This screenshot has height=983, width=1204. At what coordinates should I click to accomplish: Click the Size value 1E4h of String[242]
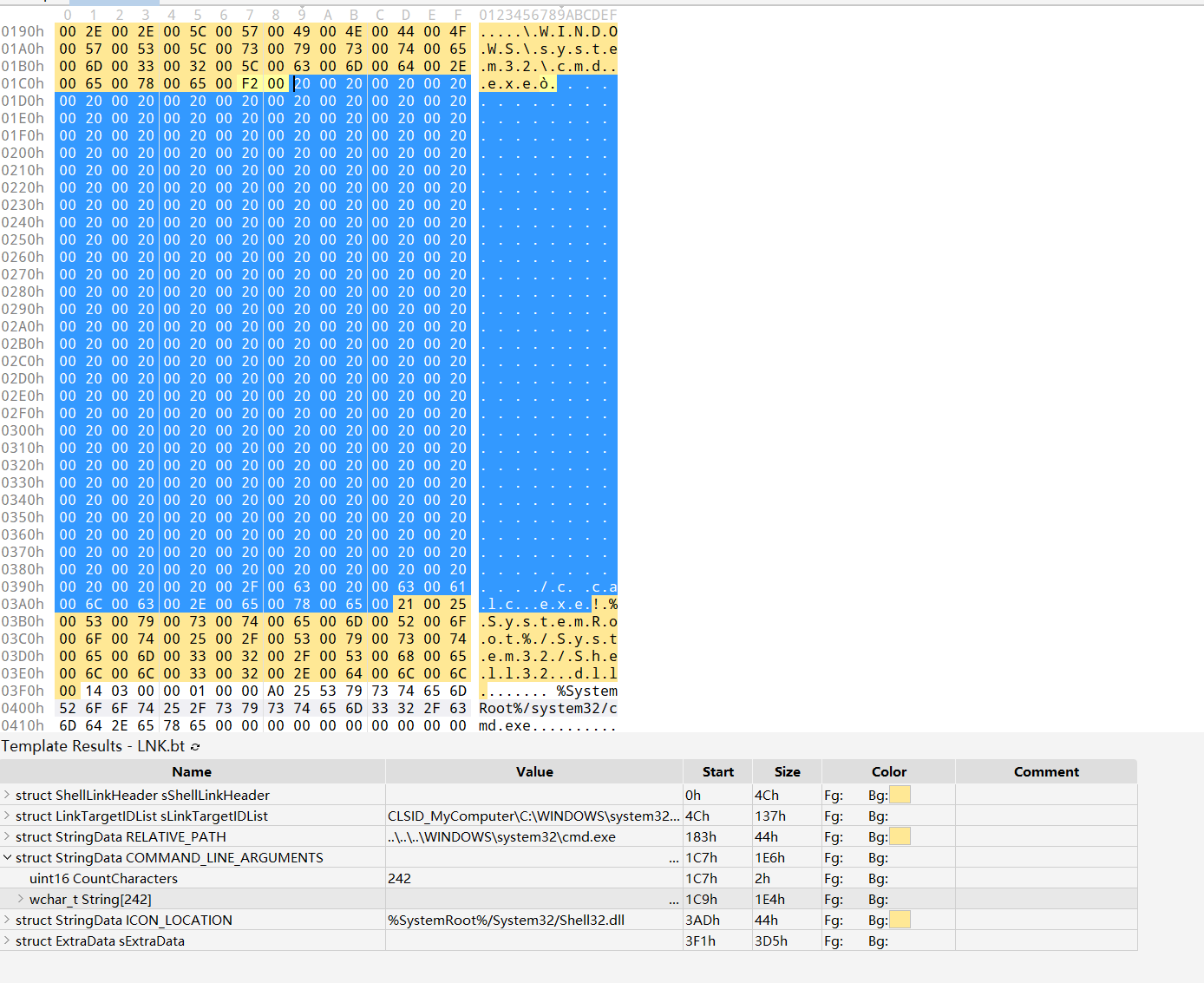(x=769, y=899)
